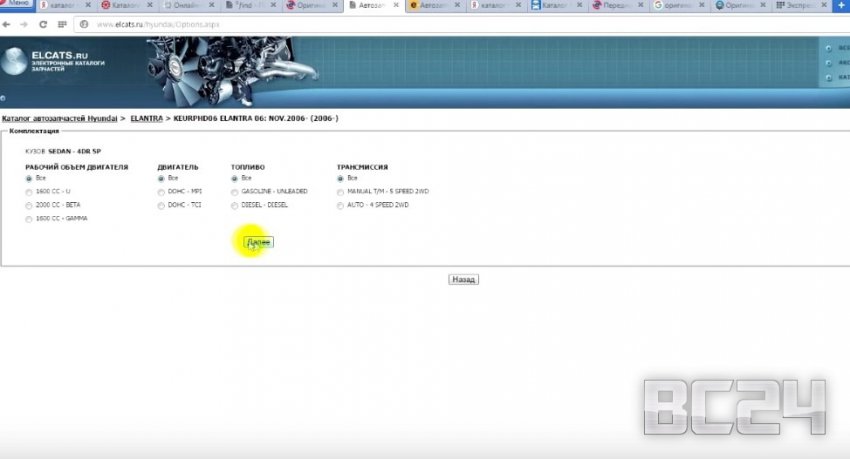Image resolution: width=850 pixels, height=459 pixels.
Task: Open a new browser tab with plus
Action: pos(839,6)
